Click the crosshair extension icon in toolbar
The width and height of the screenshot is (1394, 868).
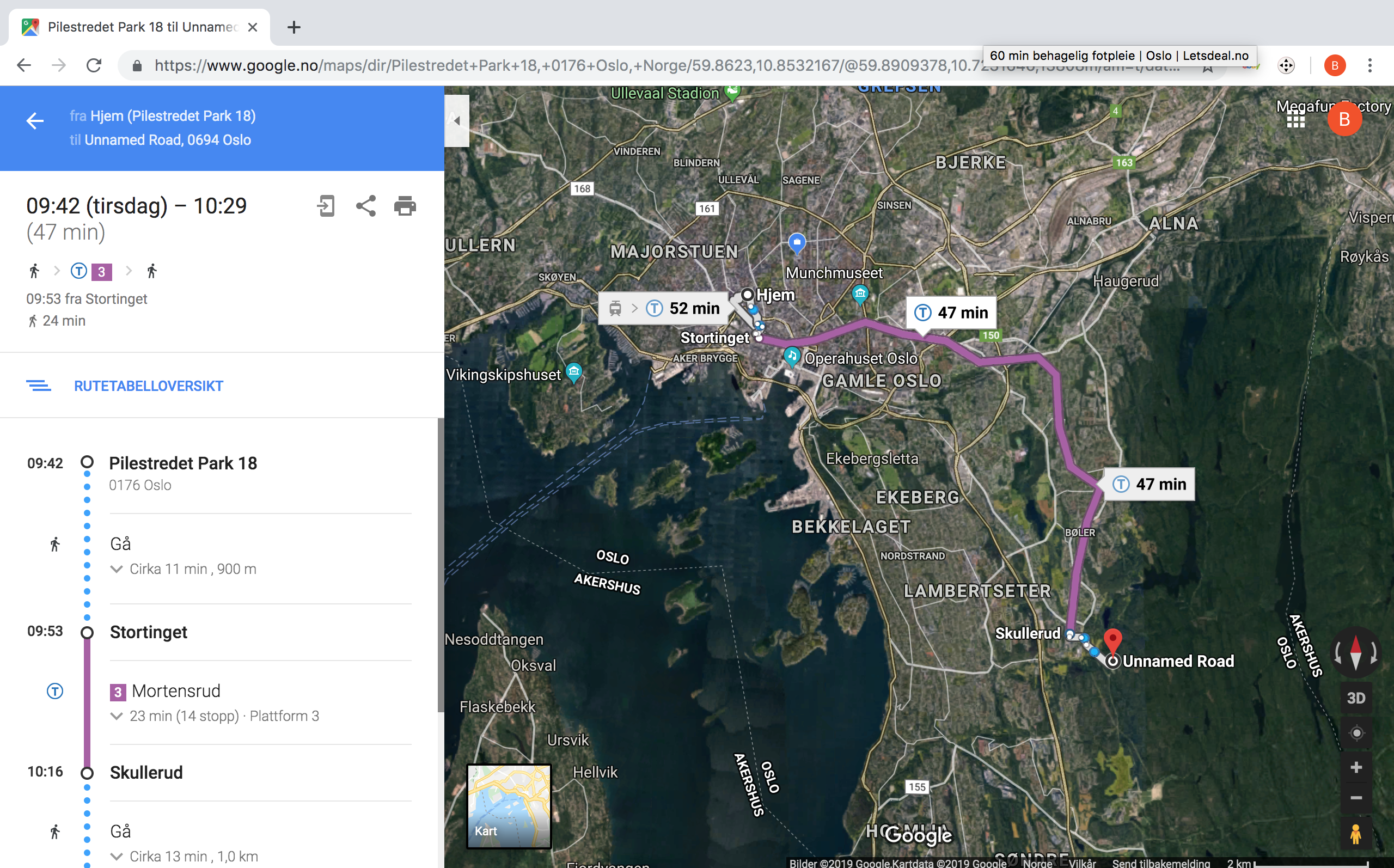pos(1286,65)
